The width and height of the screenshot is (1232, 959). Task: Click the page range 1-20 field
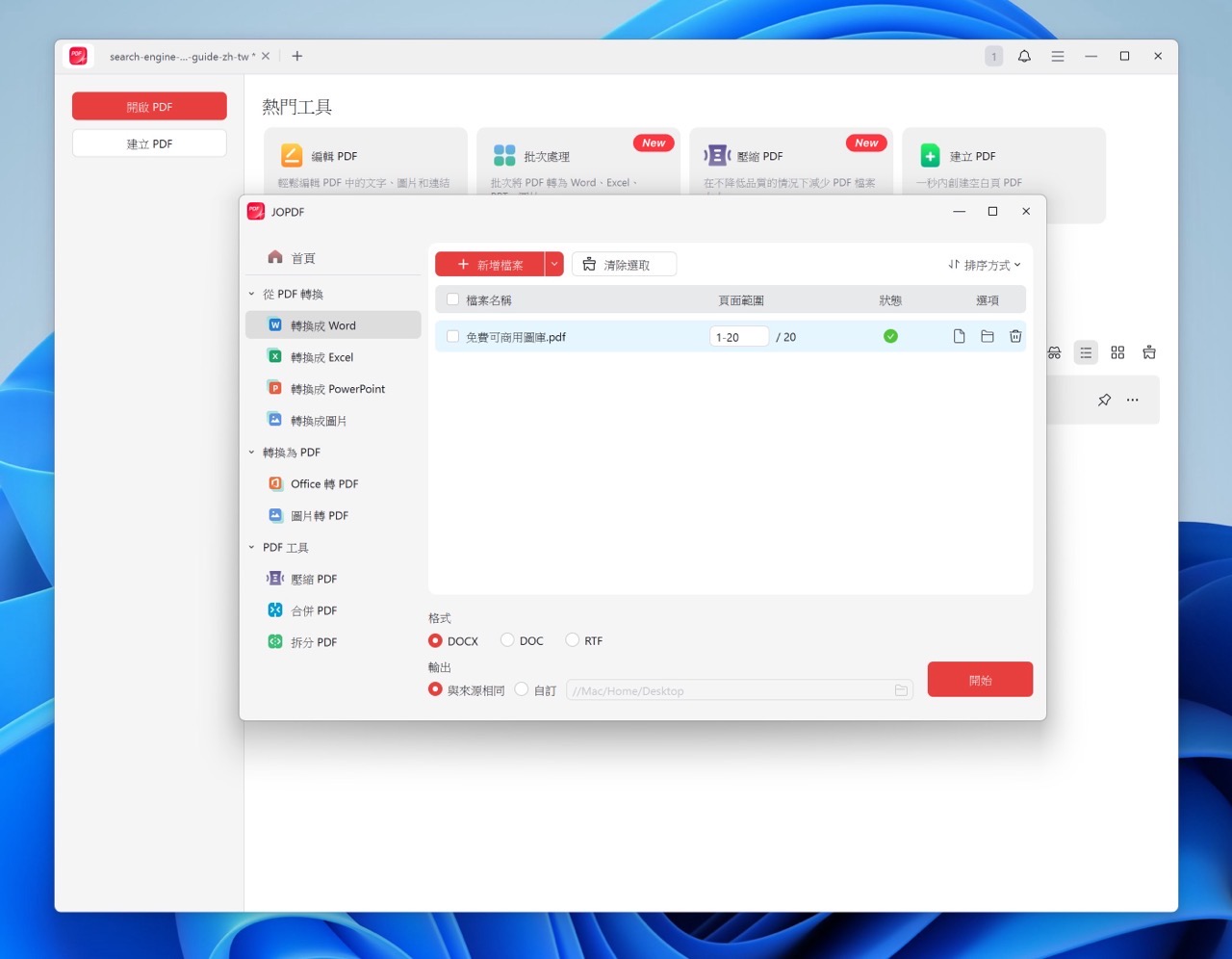click(x=738, y=337)
